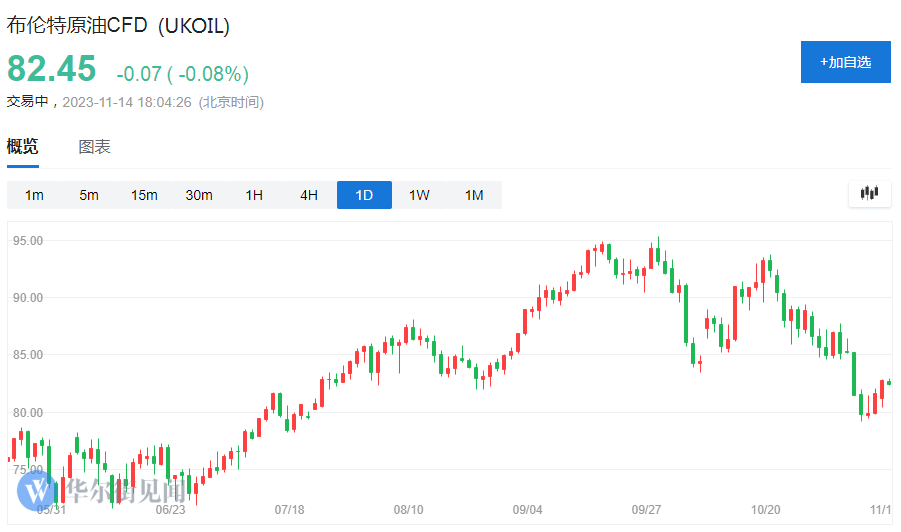This screenshot has height=532, width=901.
Task: Click the 10/20 date on time axis
Action: tap(766, 510)
